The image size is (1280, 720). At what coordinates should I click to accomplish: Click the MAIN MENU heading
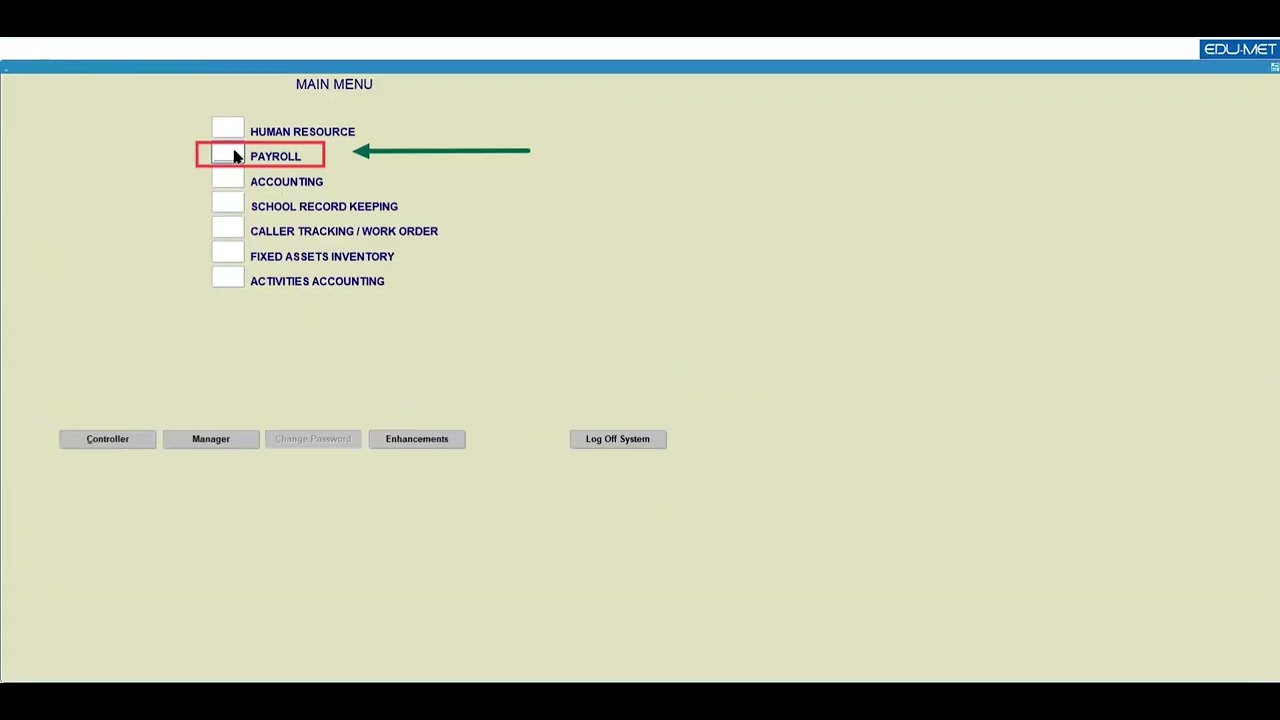[334, 84]
